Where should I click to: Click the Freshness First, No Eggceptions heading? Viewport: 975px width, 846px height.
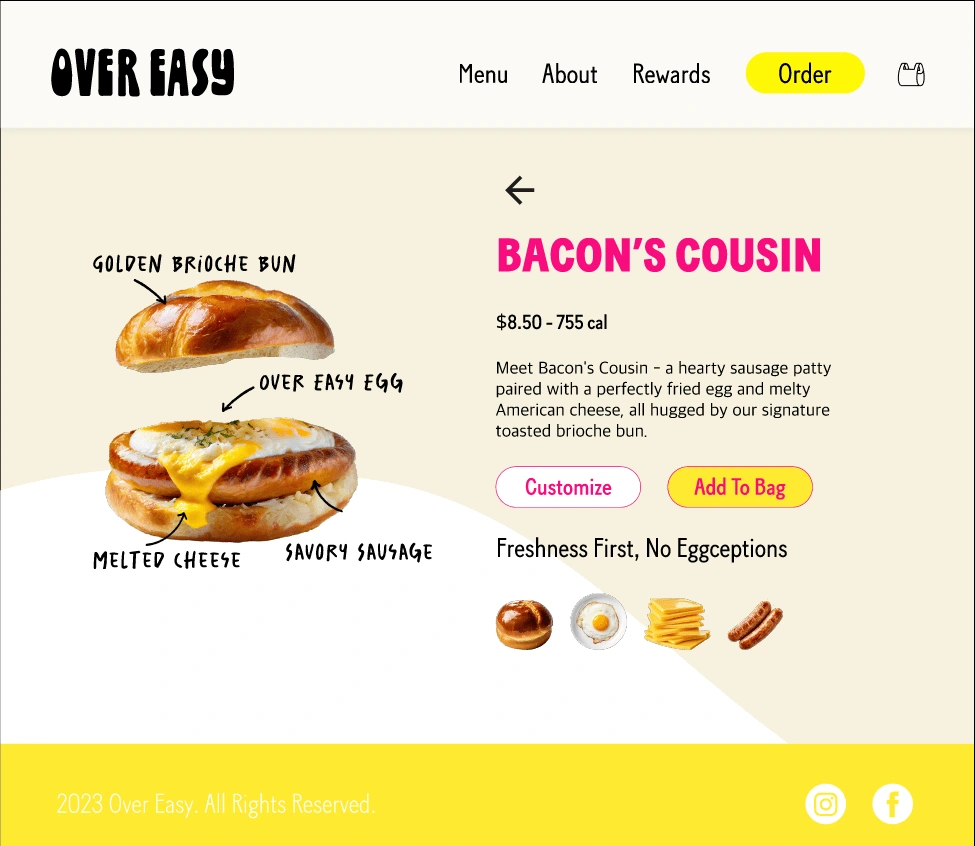(642, 549)
